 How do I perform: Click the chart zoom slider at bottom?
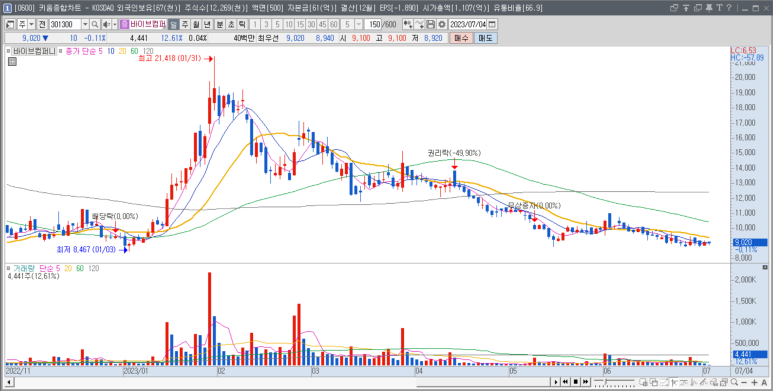click(614, 382)
